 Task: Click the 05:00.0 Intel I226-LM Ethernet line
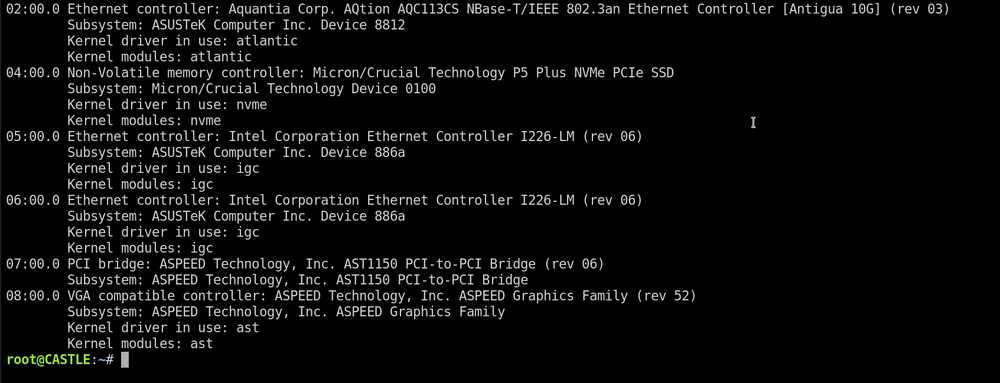(x=324, y=137)
